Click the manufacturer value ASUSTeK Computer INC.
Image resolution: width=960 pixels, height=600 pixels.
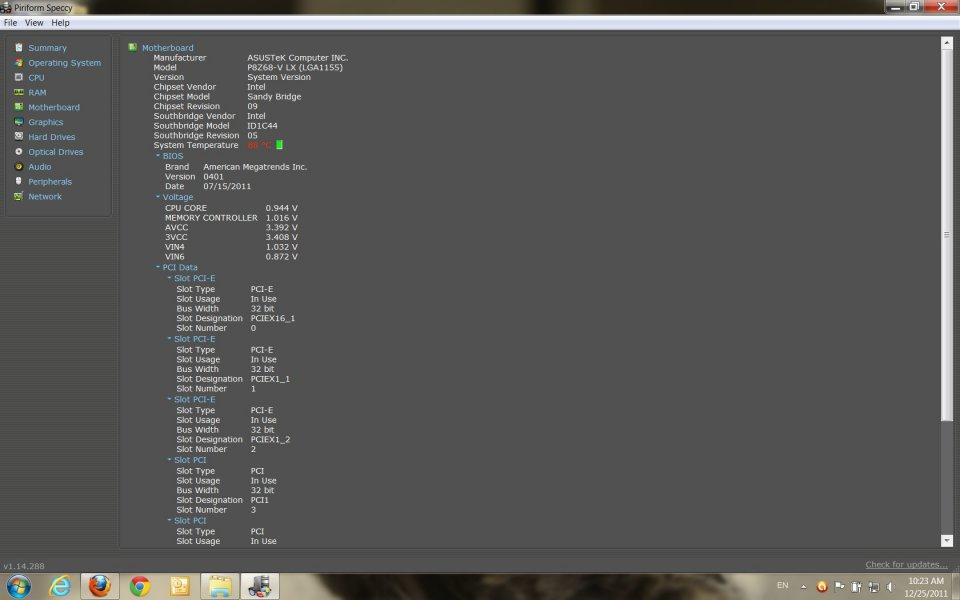298,58
